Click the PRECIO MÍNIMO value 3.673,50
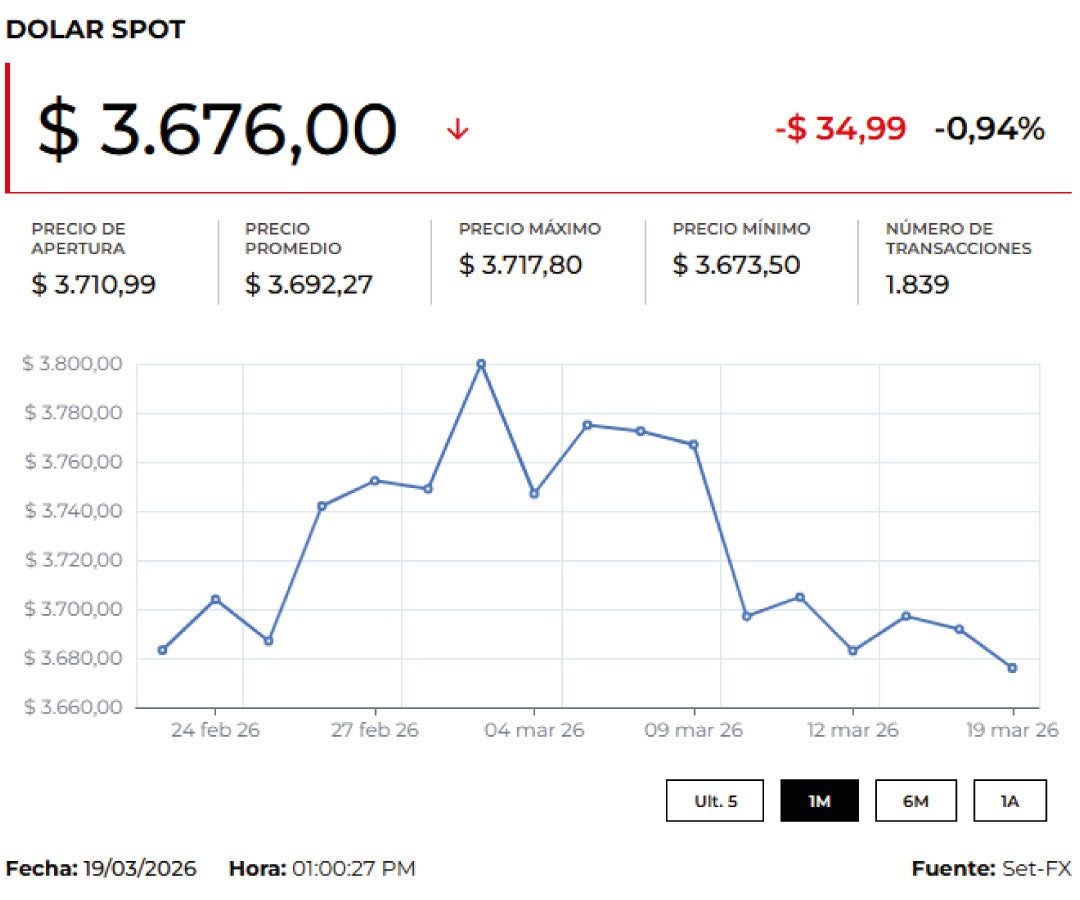Screen dimensions: 1080x900 [737, 265]
